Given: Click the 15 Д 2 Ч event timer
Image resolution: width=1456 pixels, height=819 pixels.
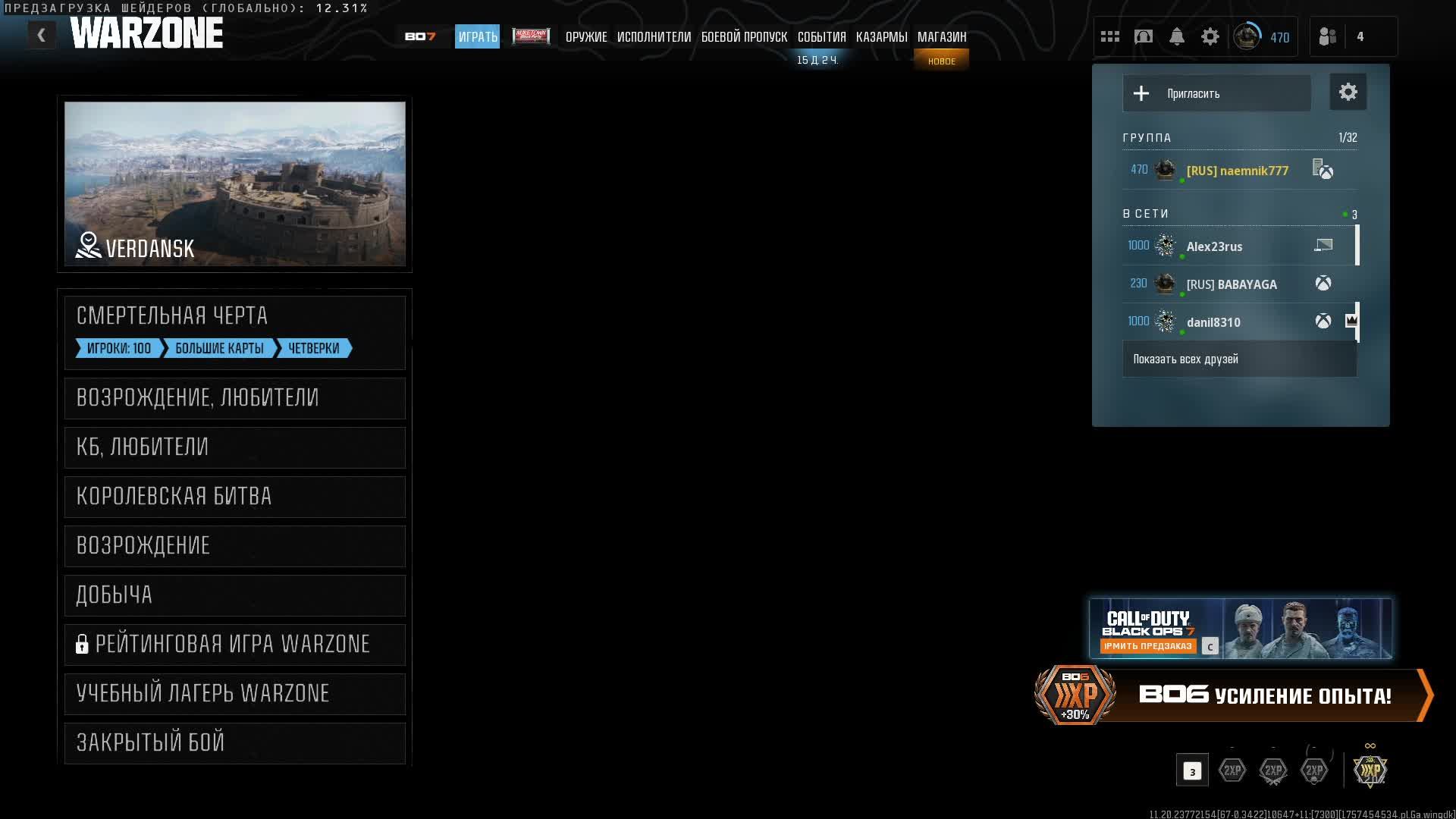Looking at the screenshot, I should 817,60.
